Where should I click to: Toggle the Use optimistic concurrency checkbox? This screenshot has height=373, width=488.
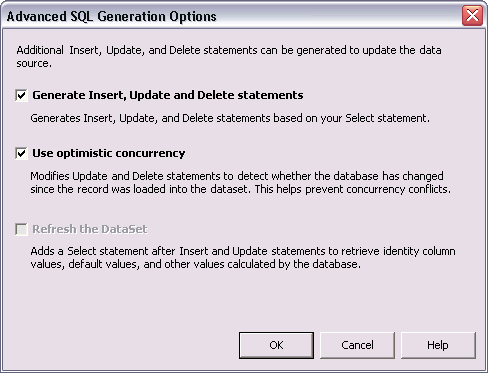21,154
